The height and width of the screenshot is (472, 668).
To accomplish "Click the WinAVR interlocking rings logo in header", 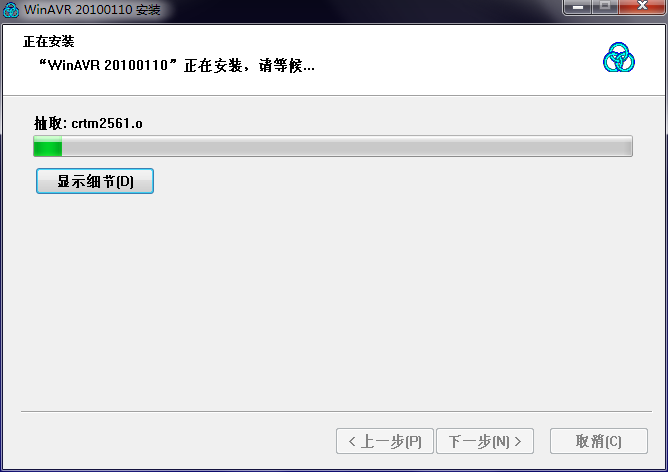I will click(x=619, y=57).
